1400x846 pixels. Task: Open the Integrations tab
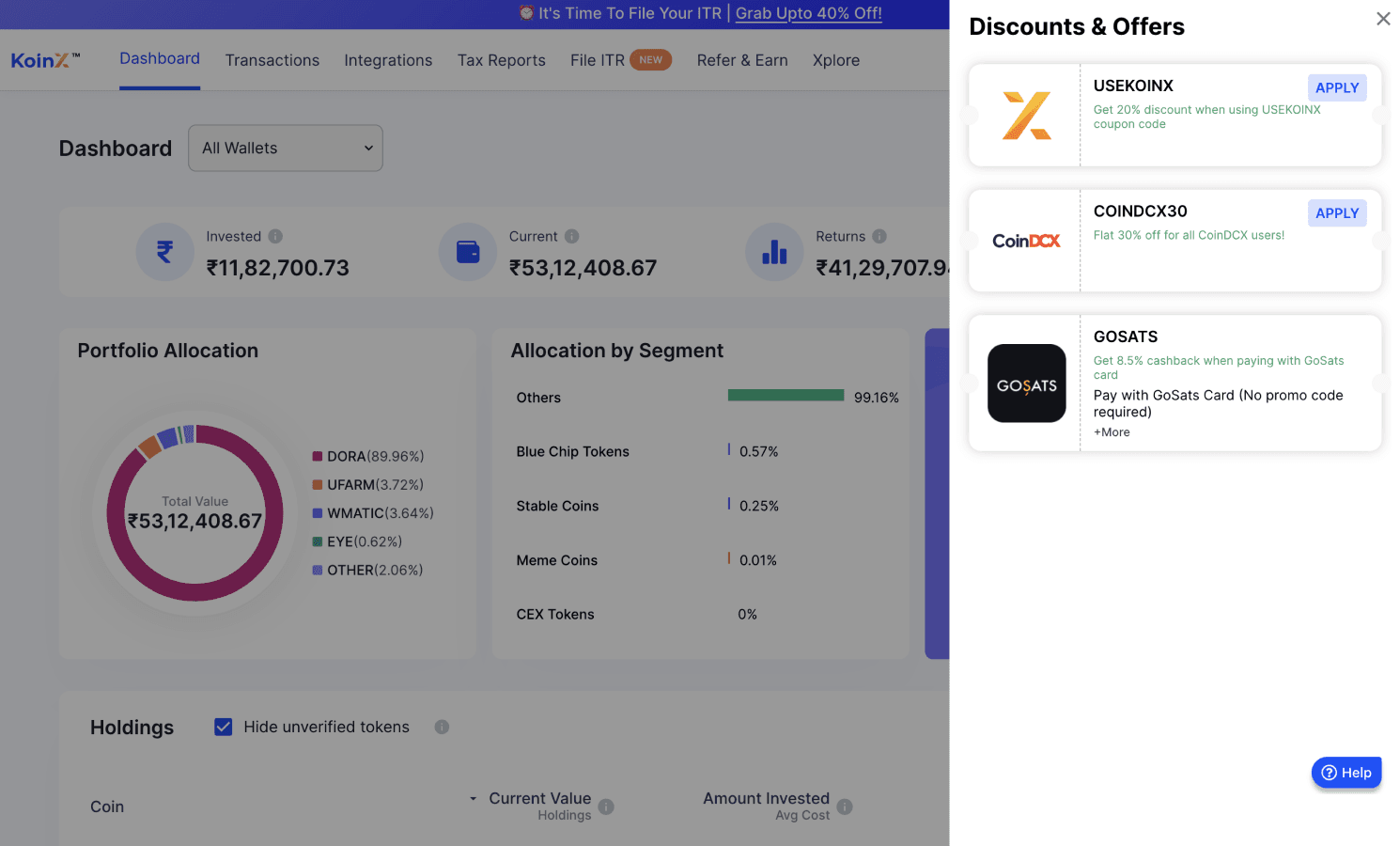[388, 60]
